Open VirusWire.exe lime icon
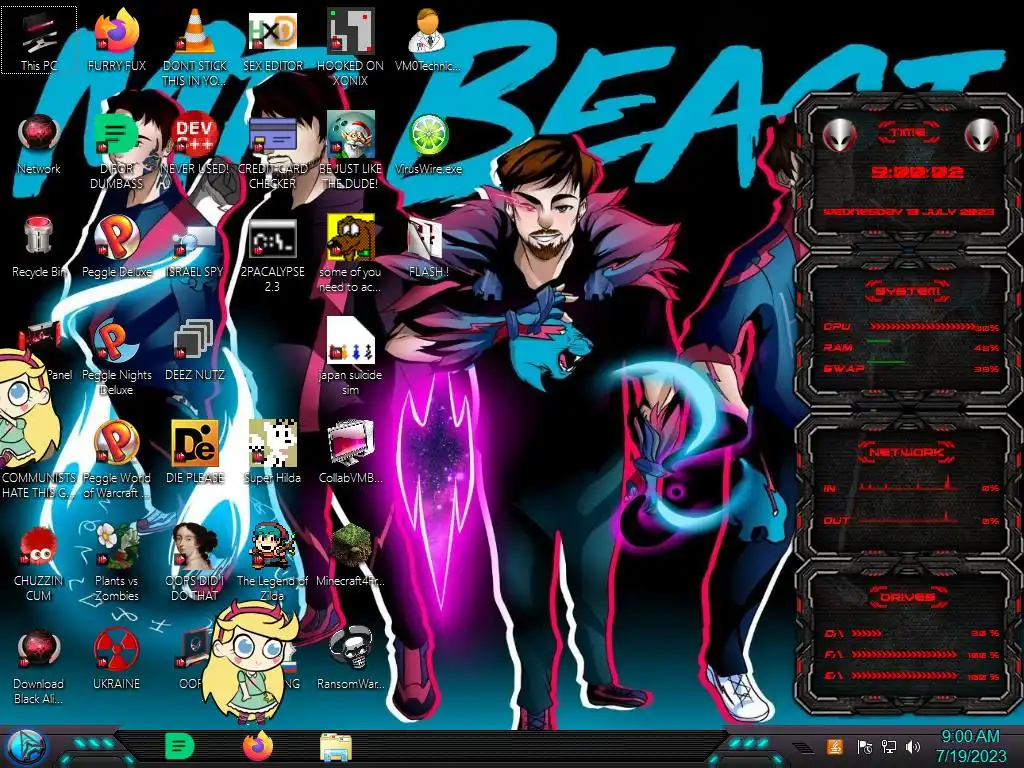The width and height of the screenshot is (1024, 768). click(428, 144)
